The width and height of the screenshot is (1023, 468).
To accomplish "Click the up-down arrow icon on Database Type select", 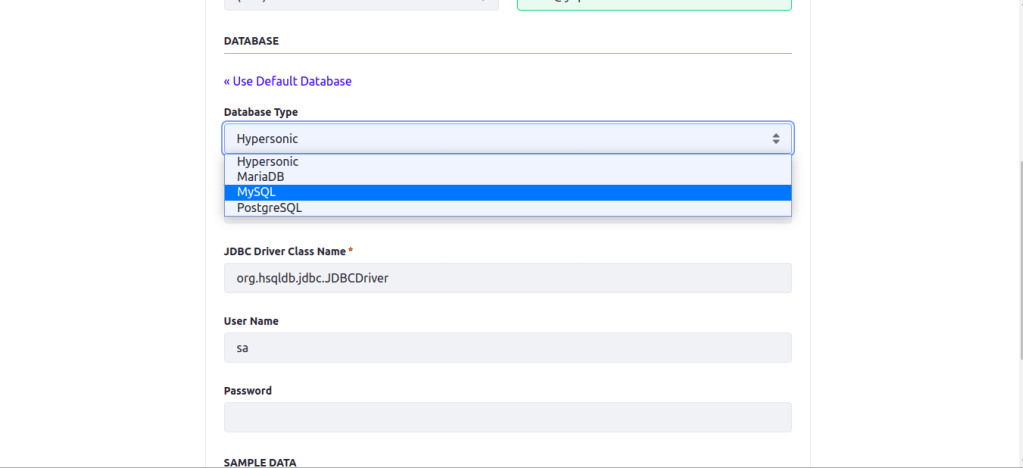I will pos(775,139).
